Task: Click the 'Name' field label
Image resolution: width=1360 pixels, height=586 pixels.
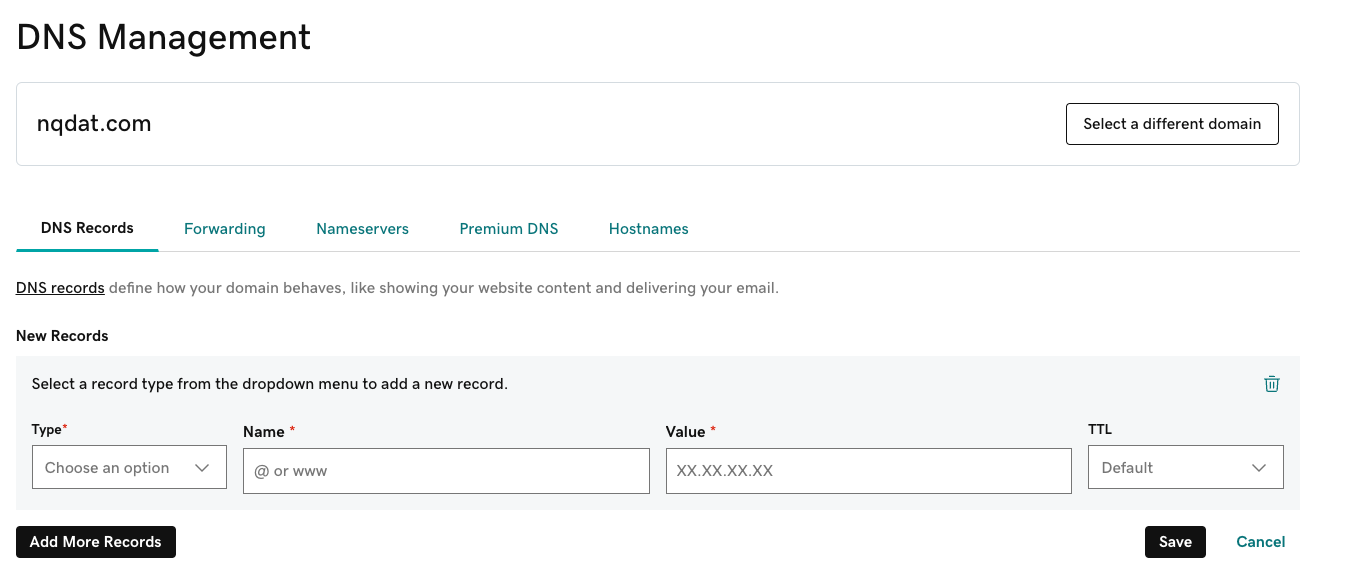Action: [264, 431]
